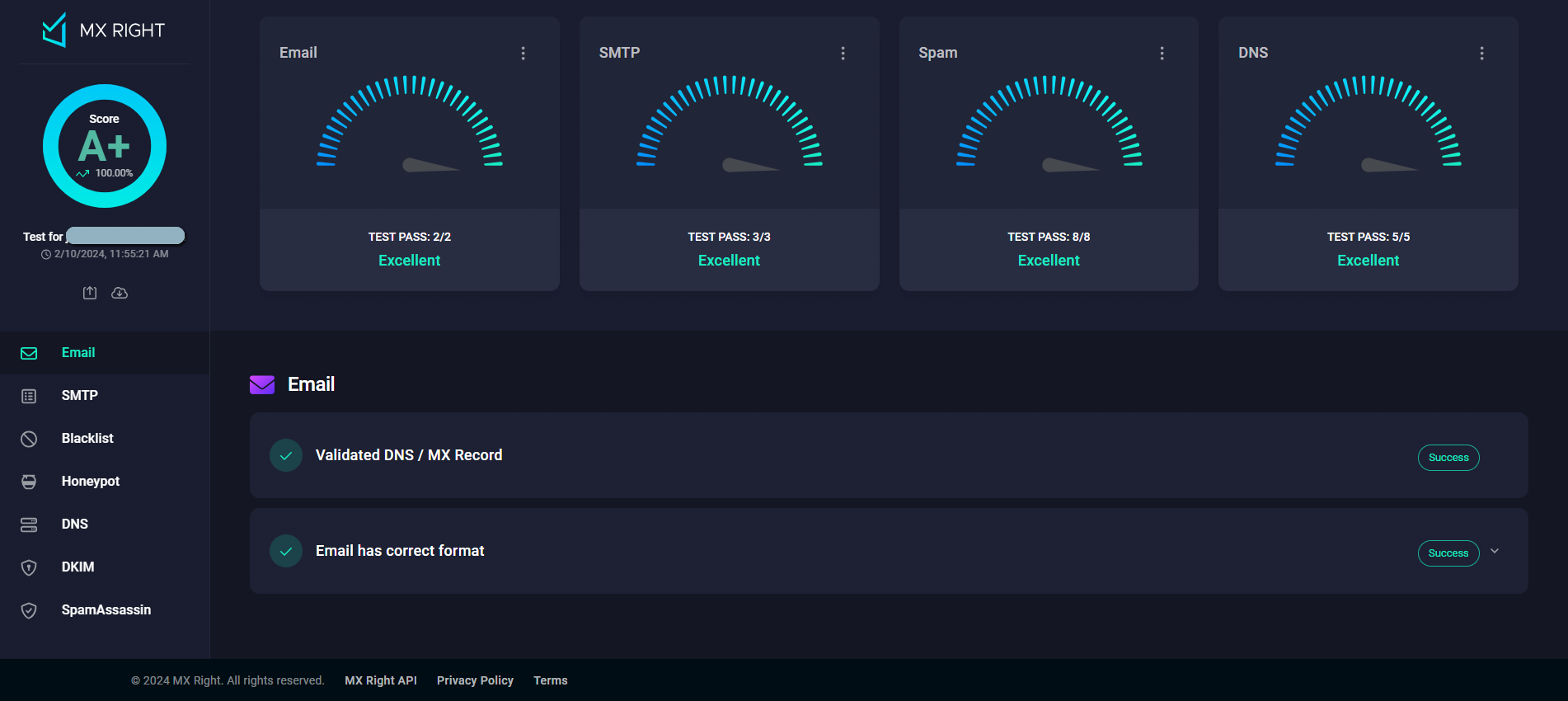Click the SMTP card title
Viewport: 1568px width, 701px height.
point(619,53)
